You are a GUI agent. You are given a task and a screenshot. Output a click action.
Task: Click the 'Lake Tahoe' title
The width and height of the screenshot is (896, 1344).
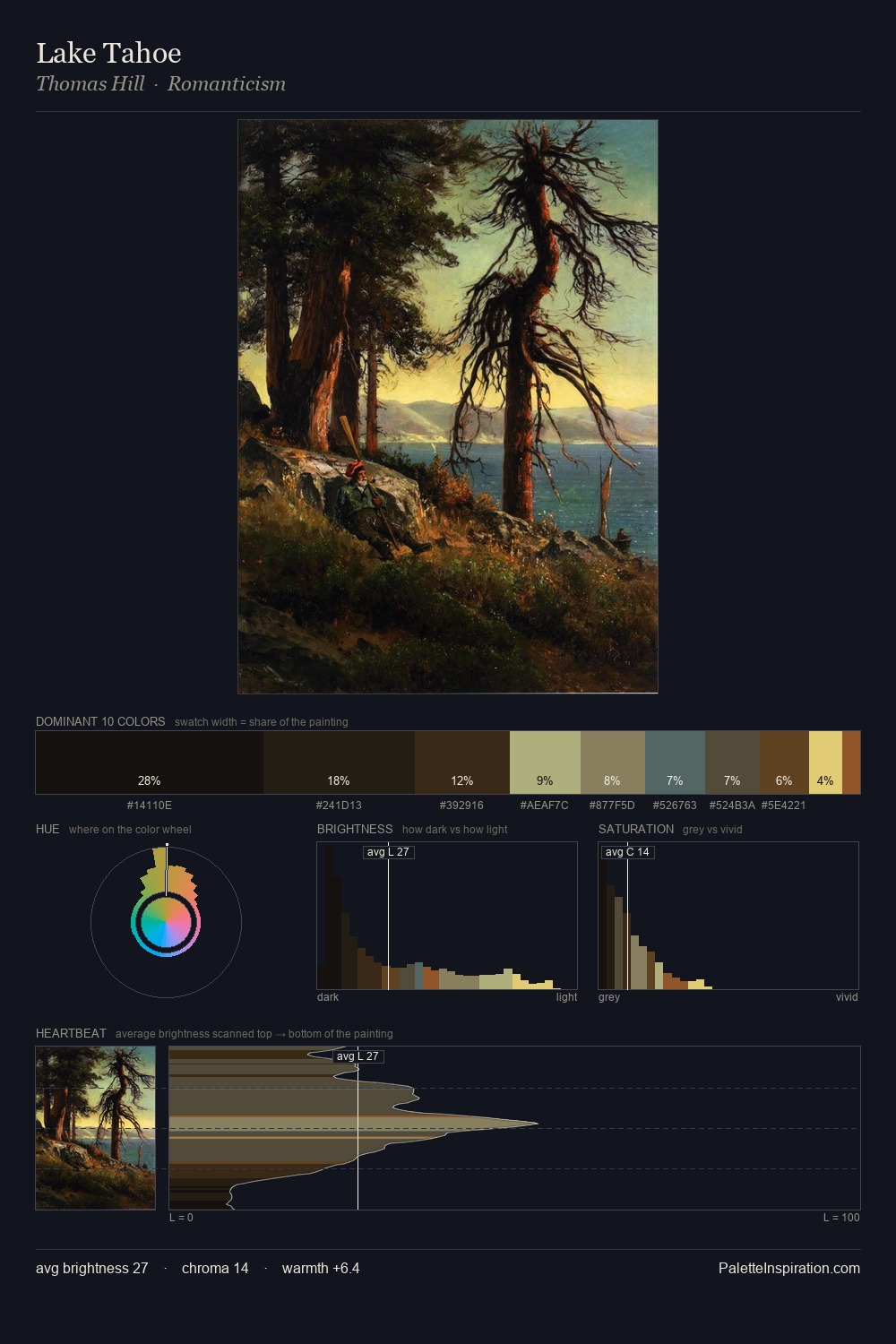pyautogui.click(x=108, y=53)
